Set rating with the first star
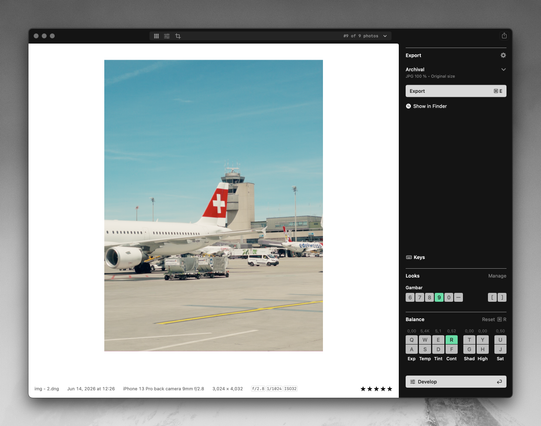 coord(363,389)
